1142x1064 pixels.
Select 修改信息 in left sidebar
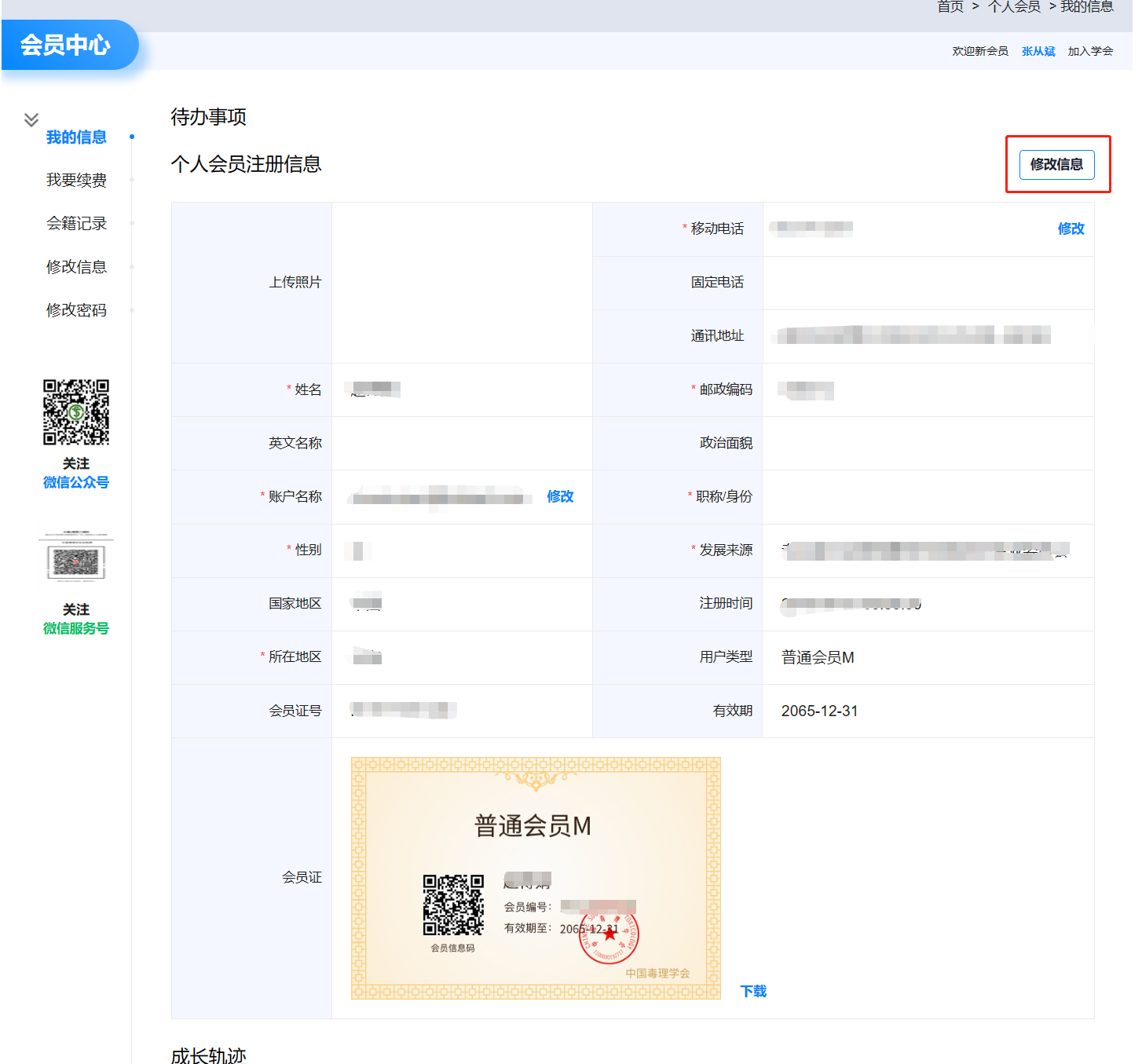pyautogui.click(x=76, y=267)
